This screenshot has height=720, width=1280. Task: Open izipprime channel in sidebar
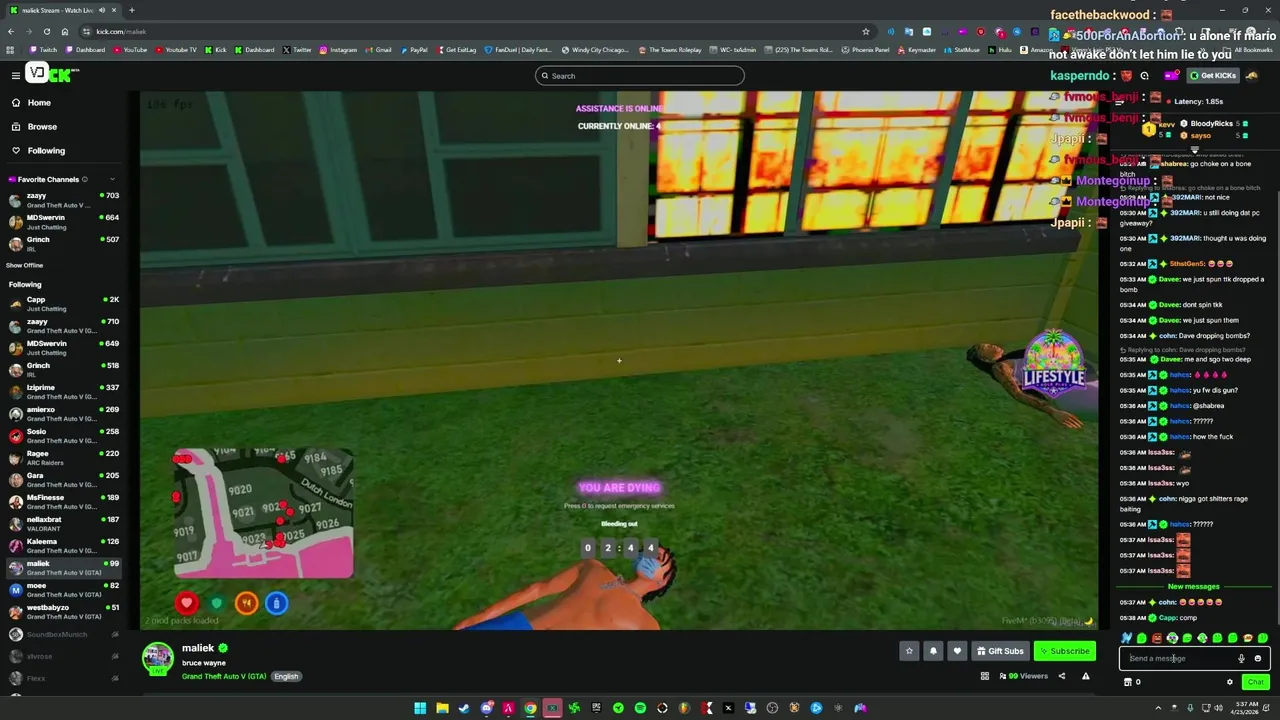click(62, 392)
